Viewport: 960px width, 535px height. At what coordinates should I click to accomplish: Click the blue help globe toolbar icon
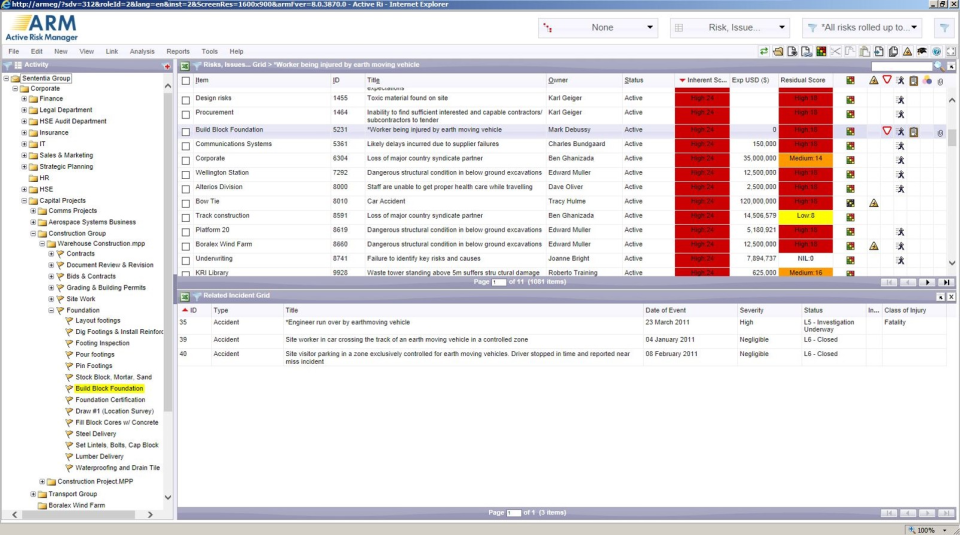point(936,51)
